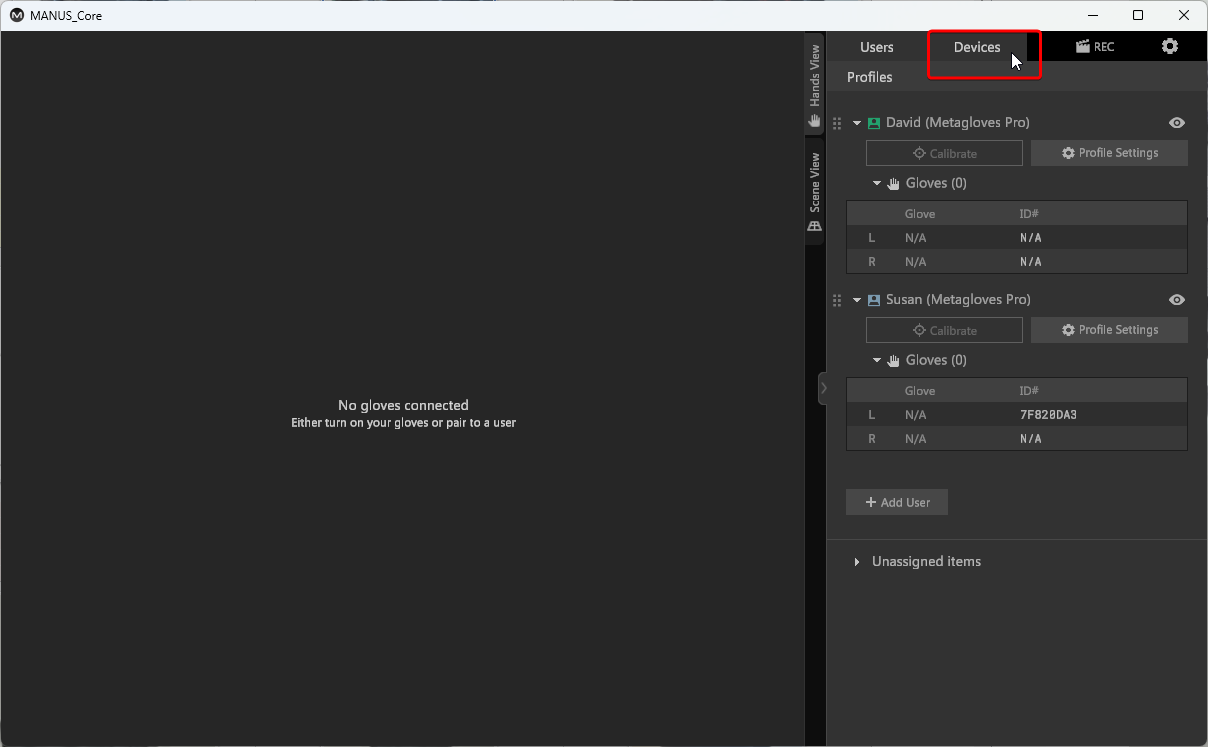Switch to the Users tab
This screenshot has height=747, width=1208.
click(877, 47)
